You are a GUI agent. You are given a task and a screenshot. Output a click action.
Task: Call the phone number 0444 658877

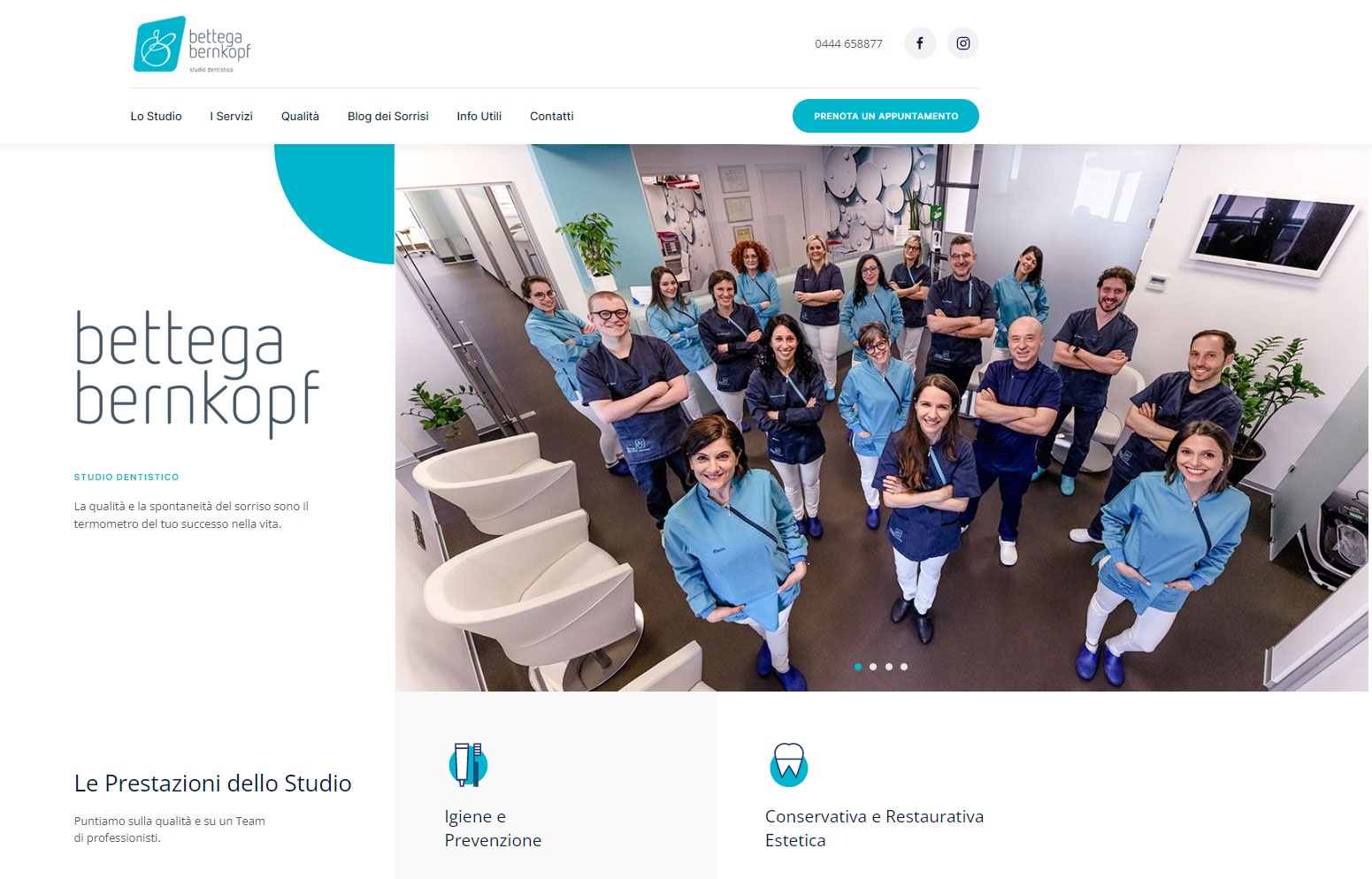pos(848,43)
